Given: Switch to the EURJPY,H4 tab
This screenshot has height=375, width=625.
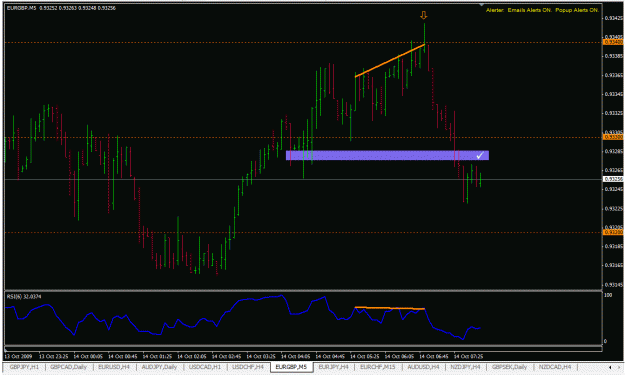Looking at the screenshot, I should point(334,367).
